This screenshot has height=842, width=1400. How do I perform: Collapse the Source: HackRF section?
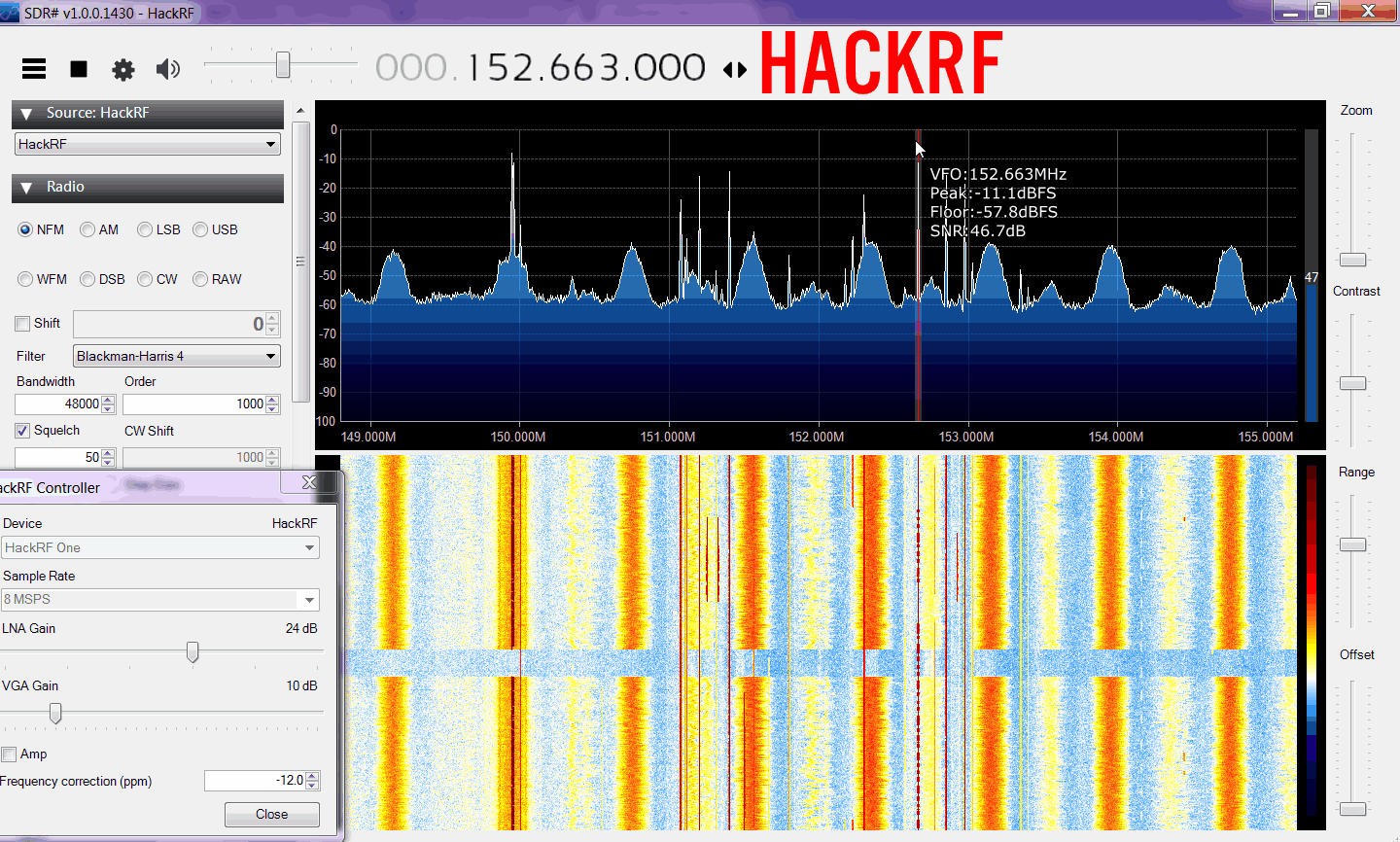pyautogui.click(x=25, y=114)
